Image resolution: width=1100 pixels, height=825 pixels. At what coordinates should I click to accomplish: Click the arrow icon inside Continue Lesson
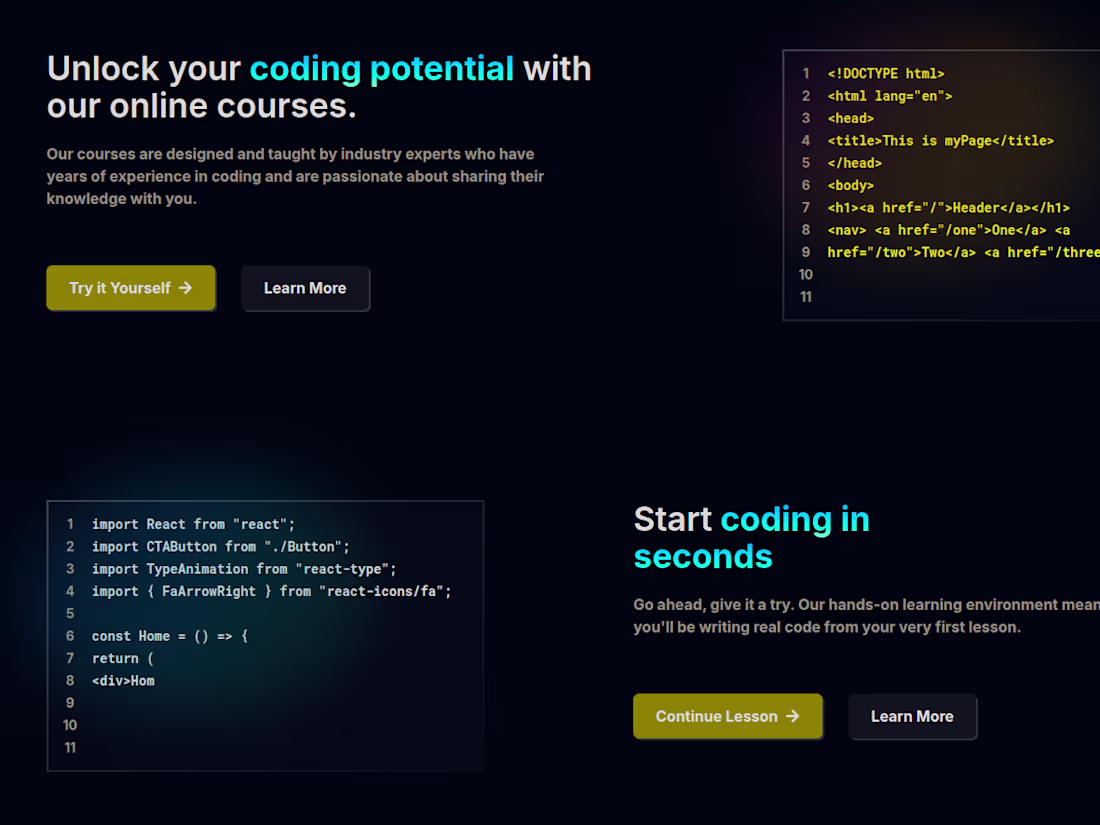(793, 716)
